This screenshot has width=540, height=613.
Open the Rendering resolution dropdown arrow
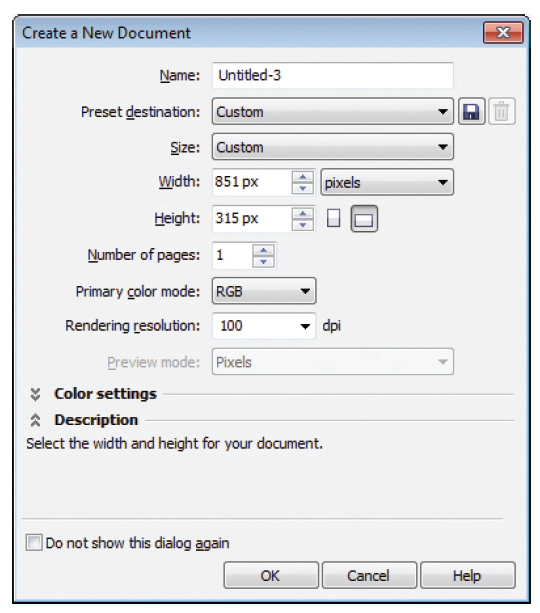point(305,326)
